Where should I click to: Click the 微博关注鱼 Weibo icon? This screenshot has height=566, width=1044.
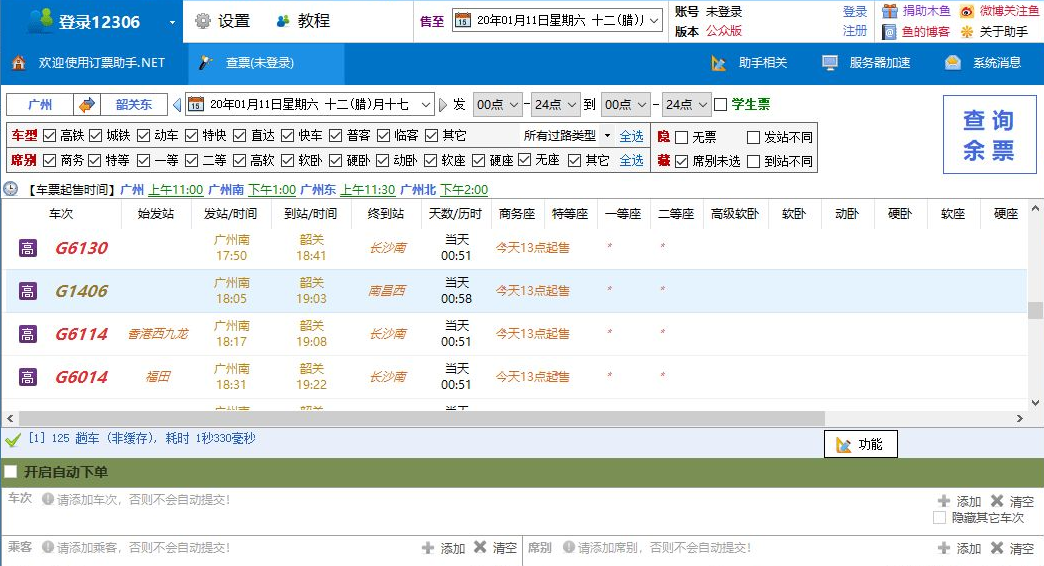(967, 11)
